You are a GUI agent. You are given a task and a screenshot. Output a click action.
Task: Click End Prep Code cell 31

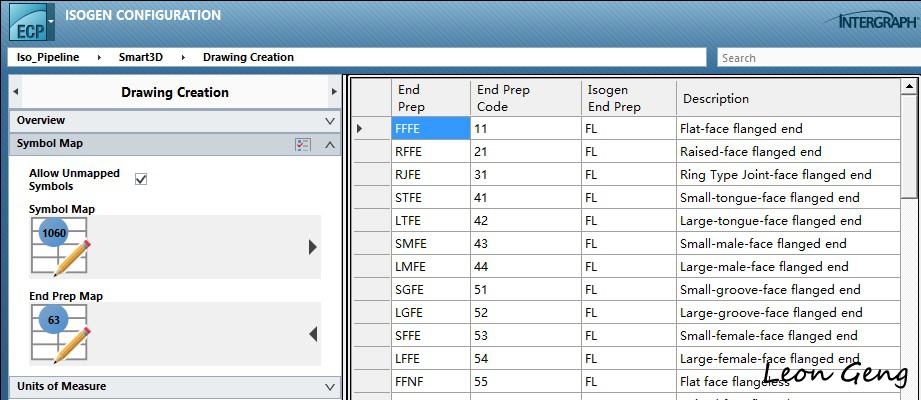[526, 174]
